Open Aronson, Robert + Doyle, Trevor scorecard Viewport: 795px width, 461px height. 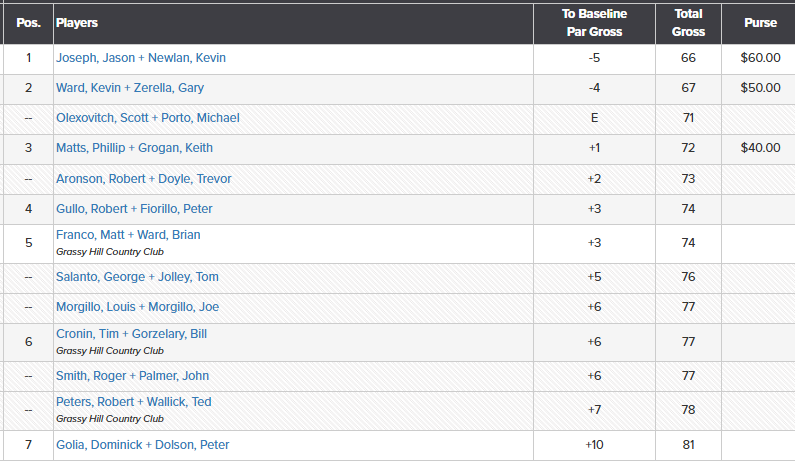143,179
